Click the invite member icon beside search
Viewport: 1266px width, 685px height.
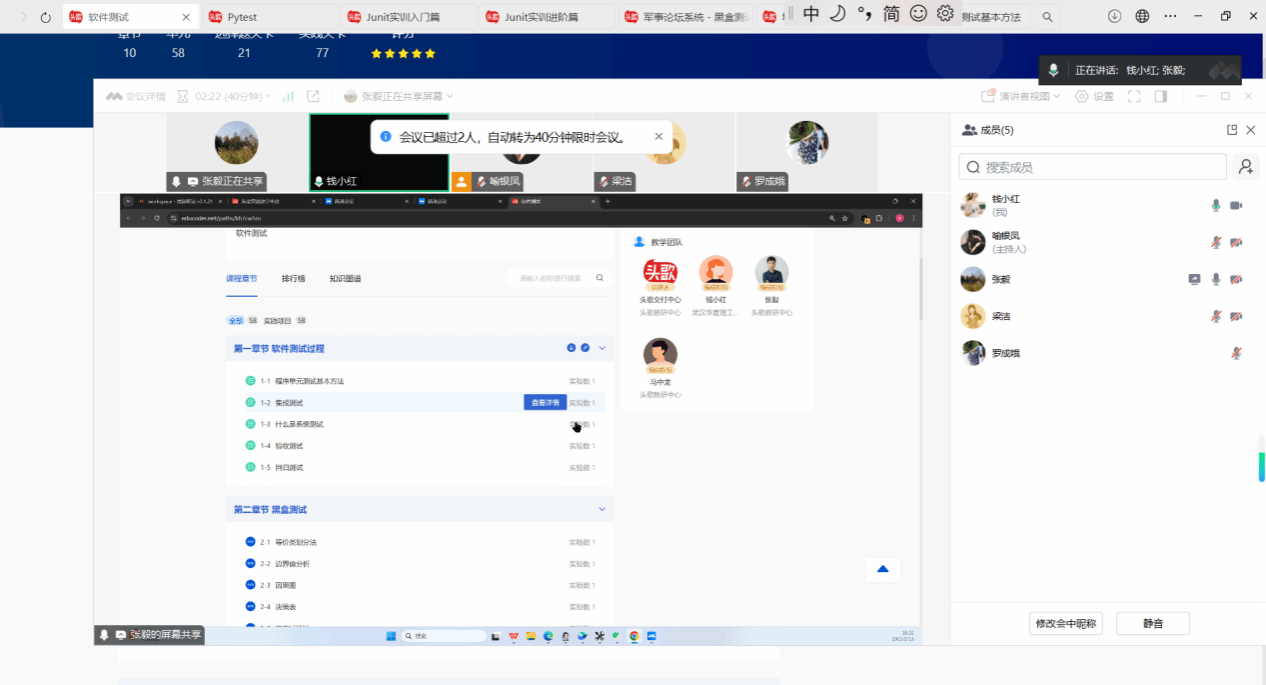[x=1245, y=167]
